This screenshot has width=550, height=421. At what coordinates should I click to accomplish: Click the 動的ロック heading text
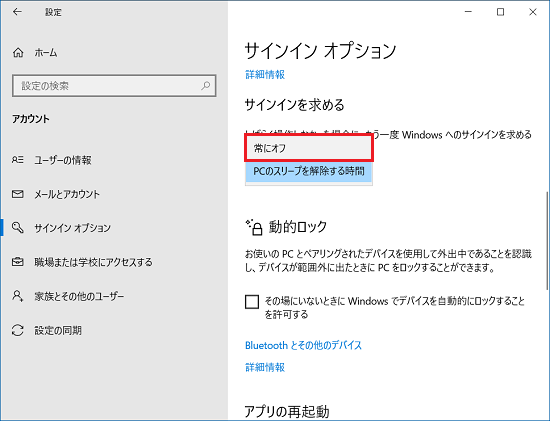[x=298, y=227]
